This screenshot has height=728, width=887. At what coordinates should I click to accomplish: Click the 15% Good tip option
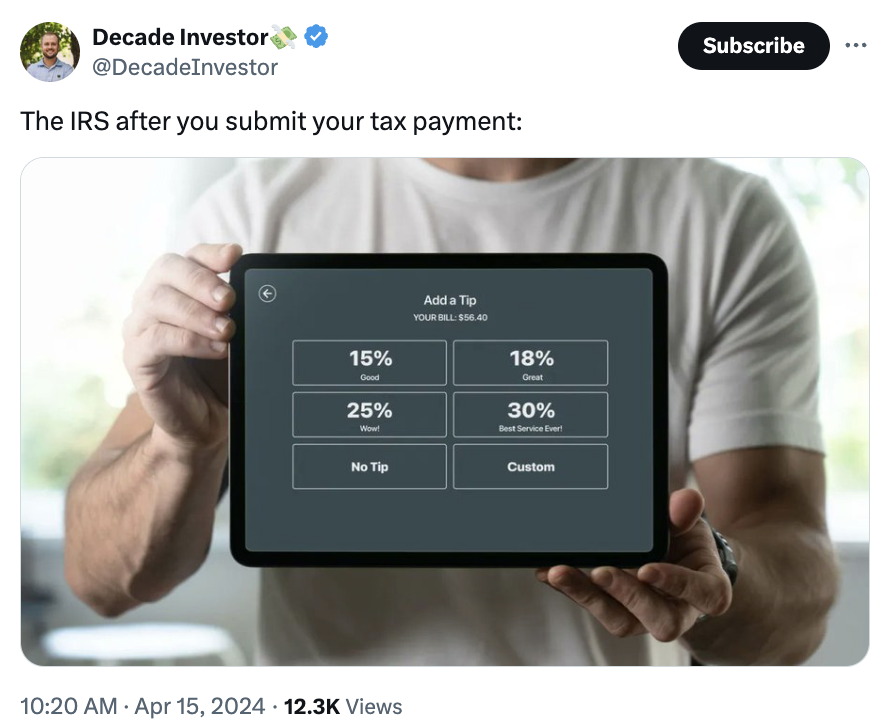(369, 362)
